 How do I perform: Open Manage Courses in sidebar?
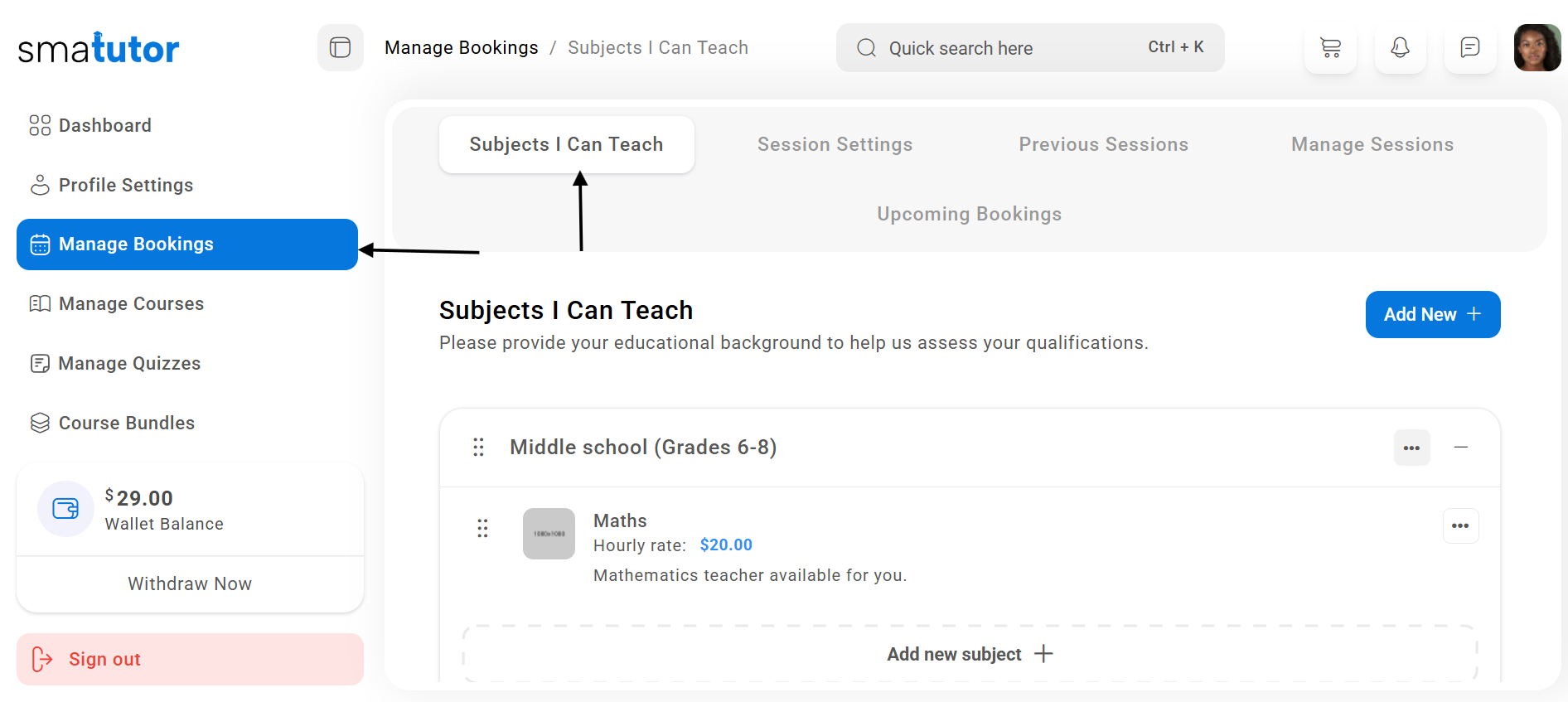pyautogui.click(x=131, y=303)
